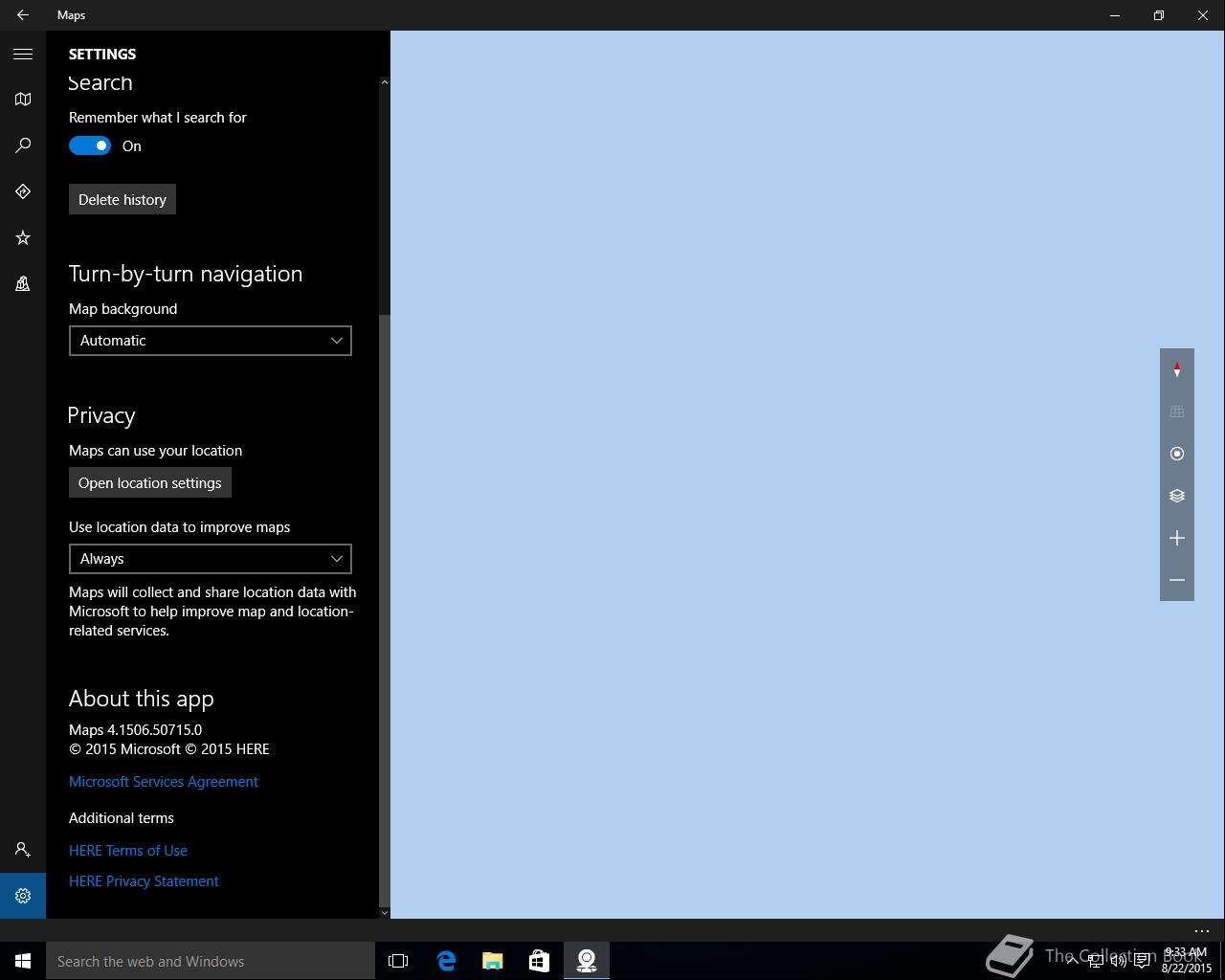This screenshot has height=980, width=1225.
Task: Open Favorites star in sidebar
Action: [23, 237]
